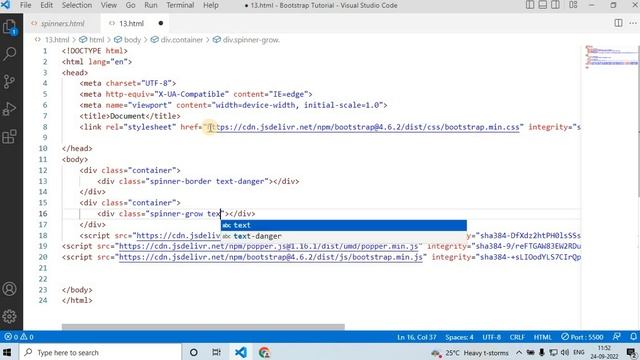This screenshot has width=640, height=360.
Task: Open the feedback icon in status bar
Action: pyautogui.click(x=616, y=337)
